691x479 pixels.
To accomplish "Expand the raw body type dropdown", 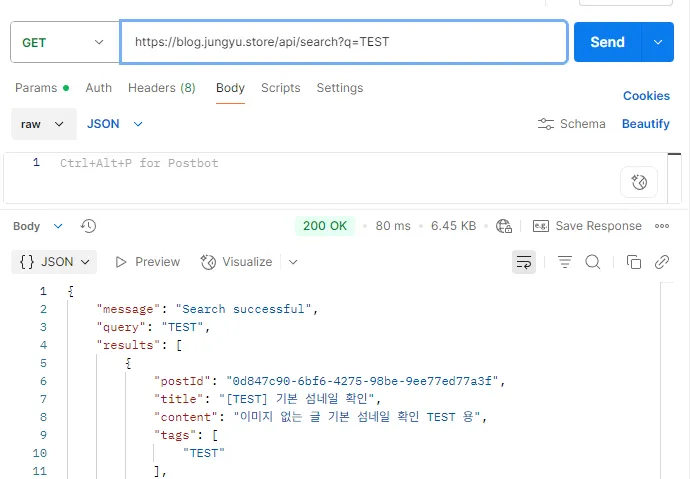I will click(x=44, y=124).
